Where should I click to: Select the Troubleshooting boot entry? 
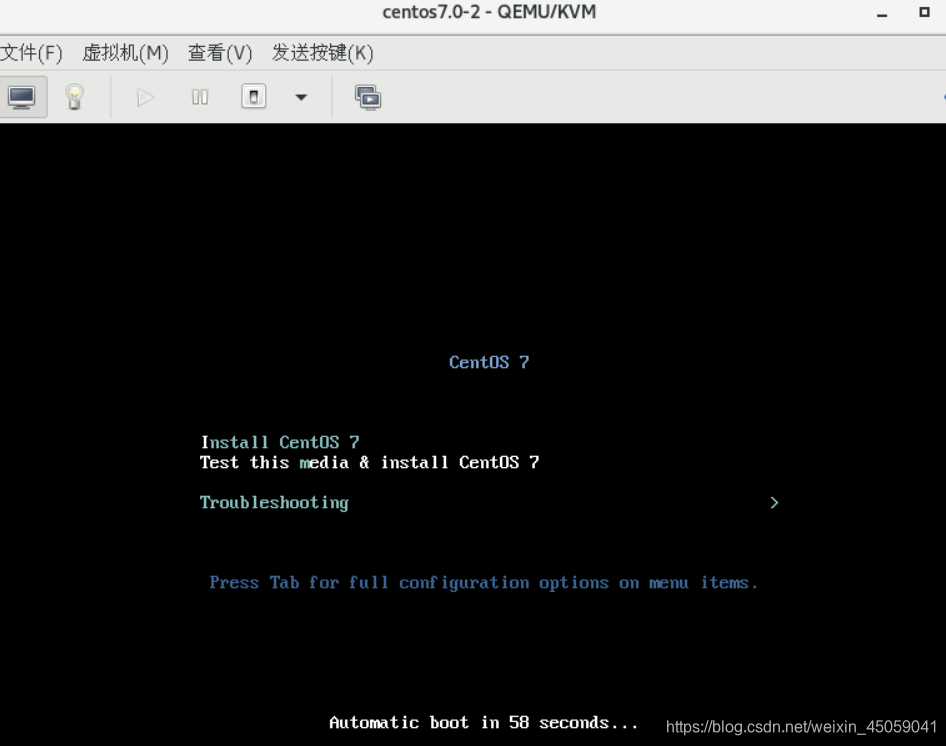pyautogui.click(x=274, y=503)
